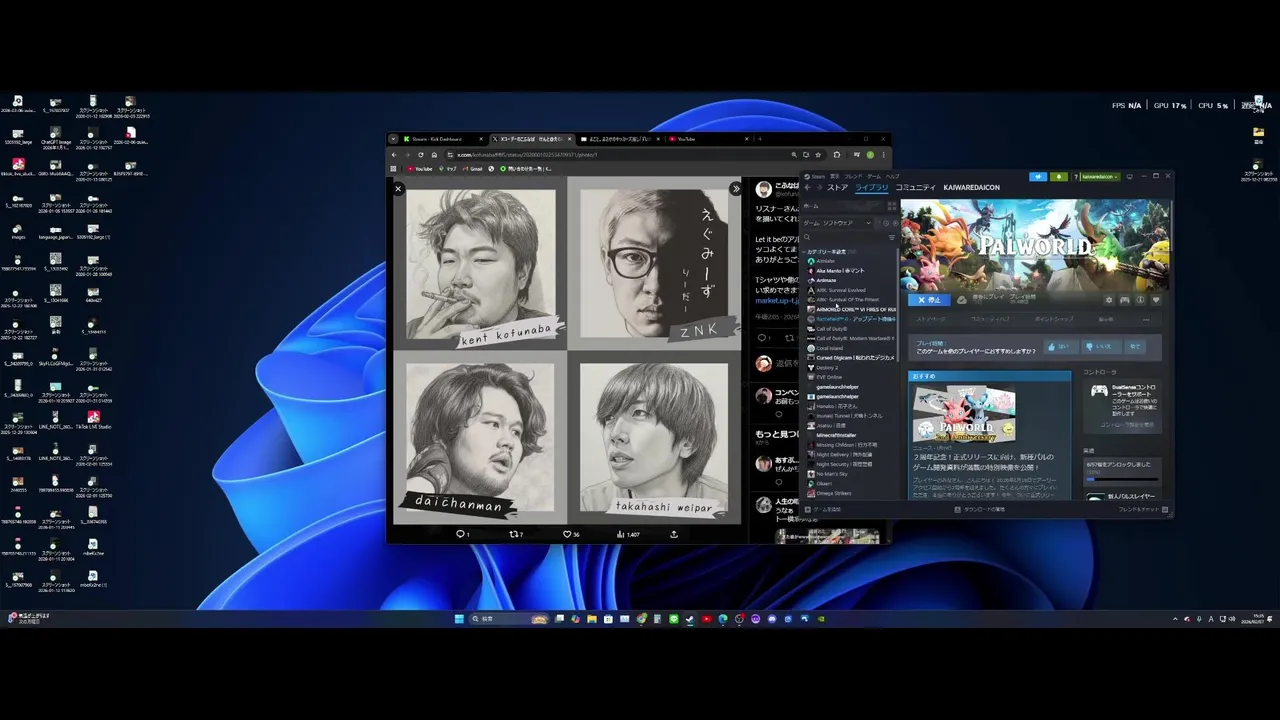Switch Steam library to grid view icon

[892, 206]
